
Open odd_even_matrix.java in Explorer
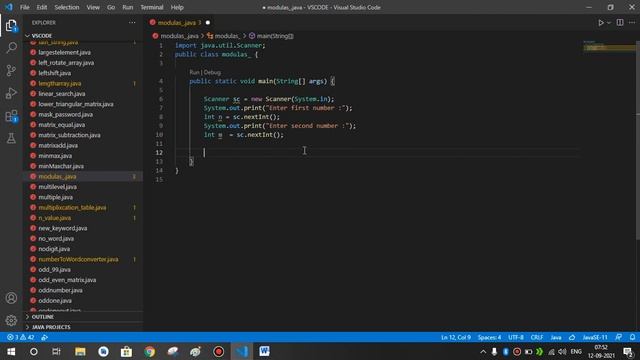(x=67, y=280)
